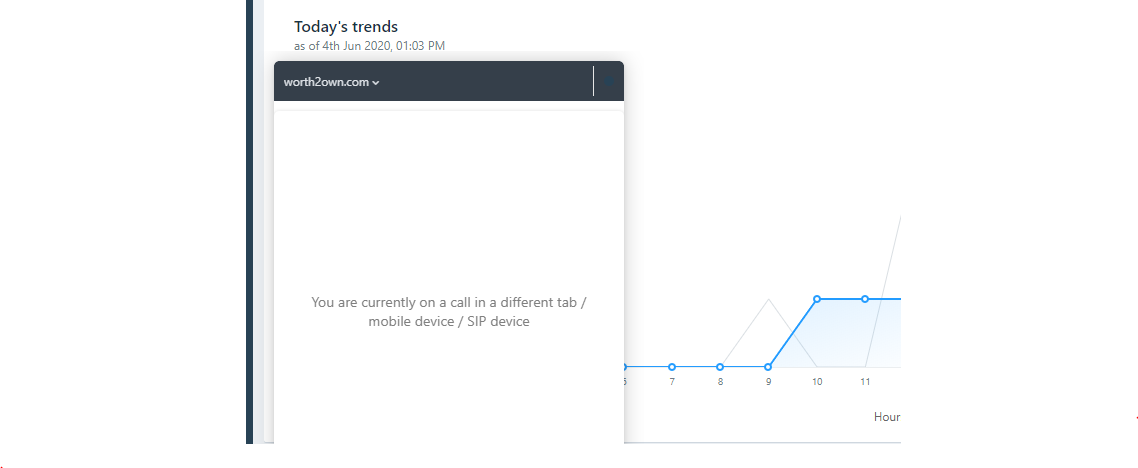
Task: Select the trend data point at hour 11
Action: point(865,299)
